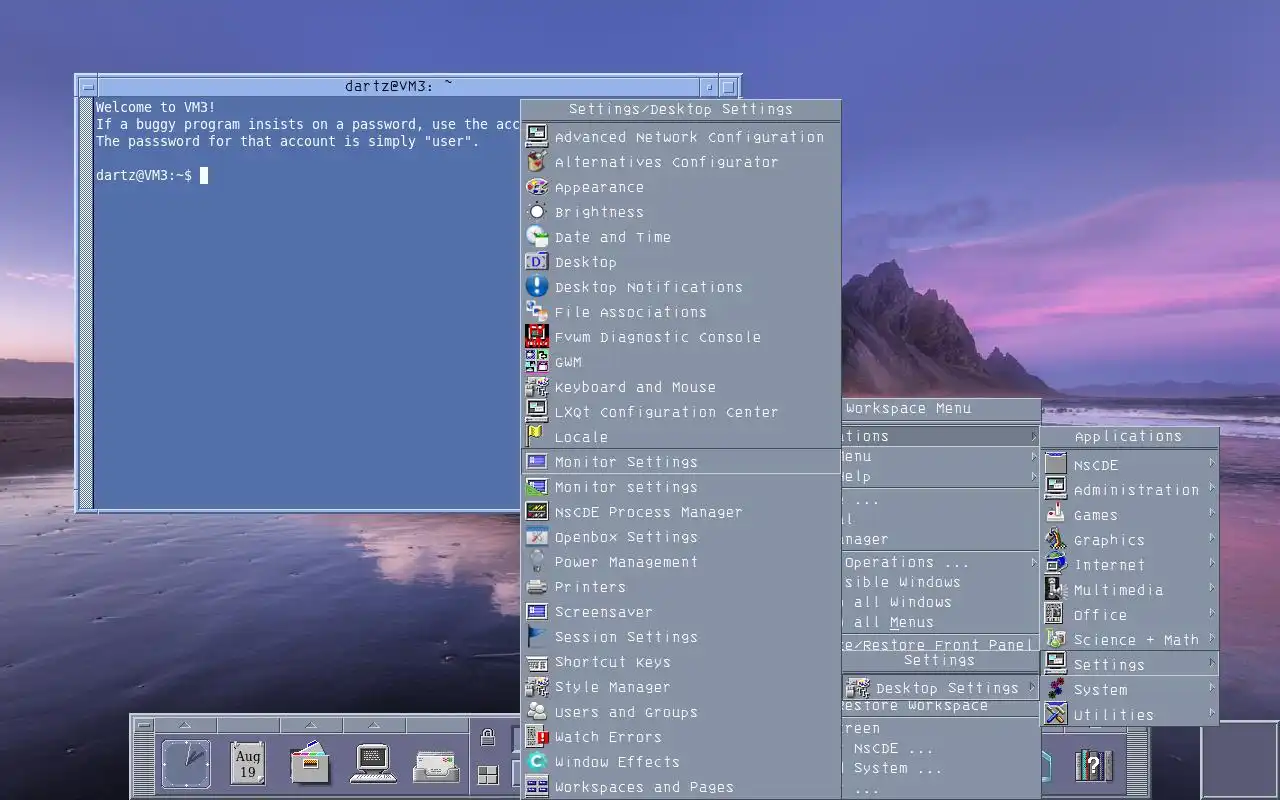Open Openbox Settings icon
Image resolution: width=1280 pixels, height=800 pixels.
[537, 536]
